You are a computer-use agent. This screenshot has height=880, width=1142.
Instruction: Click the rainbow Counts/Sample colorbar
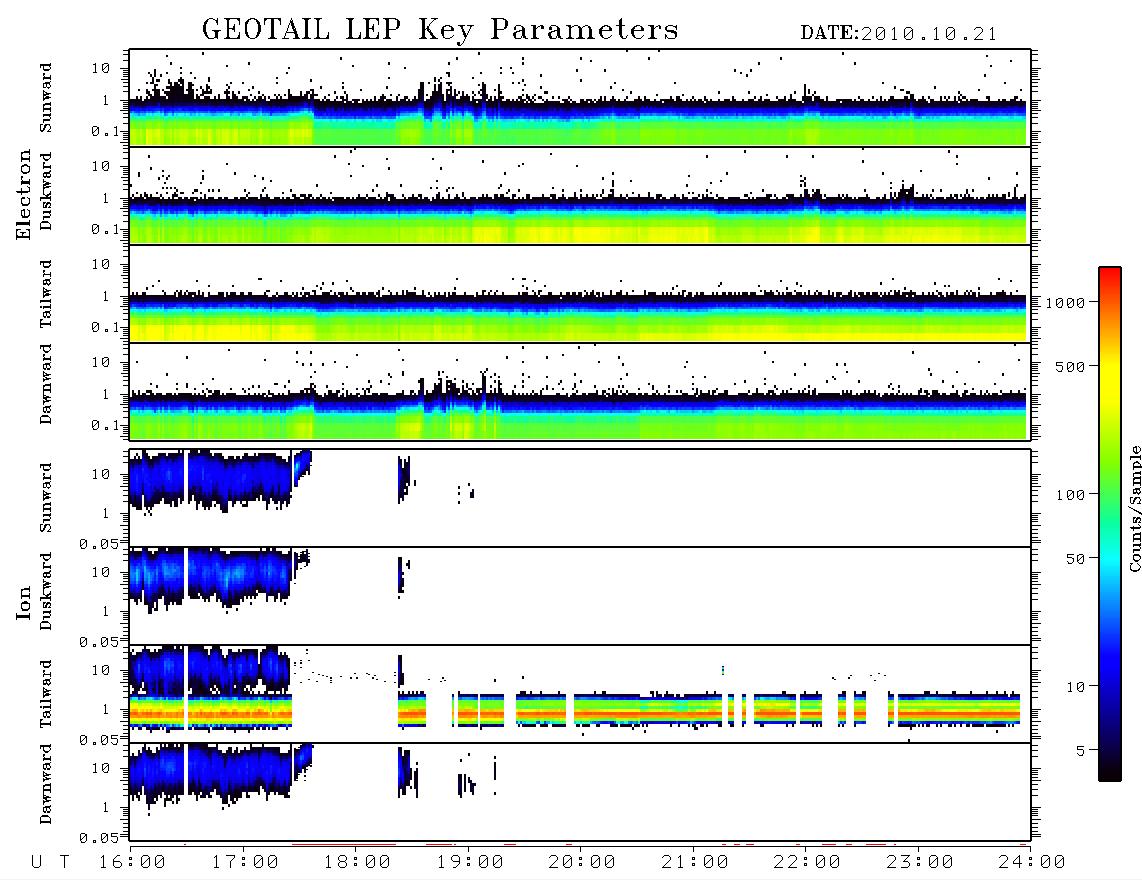point(1110,524)
